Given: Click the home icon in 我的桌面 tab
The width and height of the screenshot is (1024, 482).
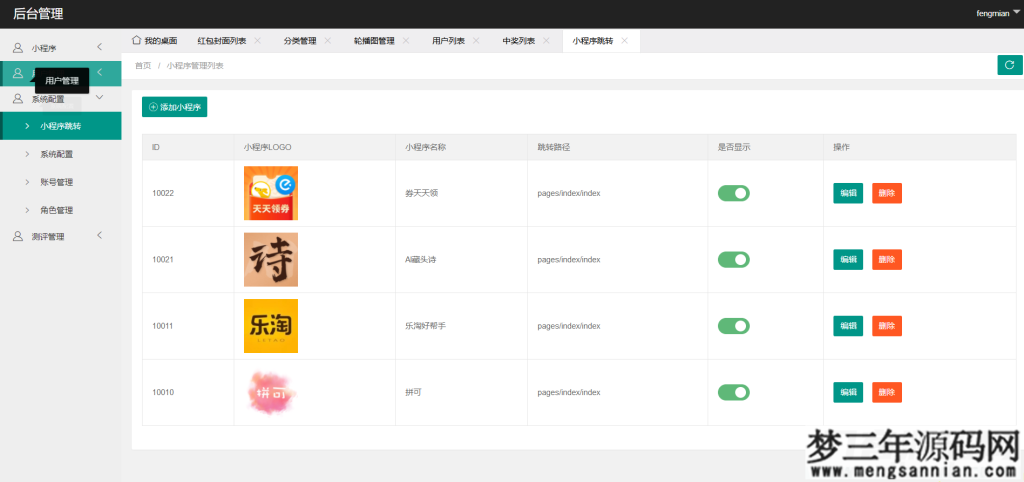Looking at the screenshot, I should [x=136, y=40].
